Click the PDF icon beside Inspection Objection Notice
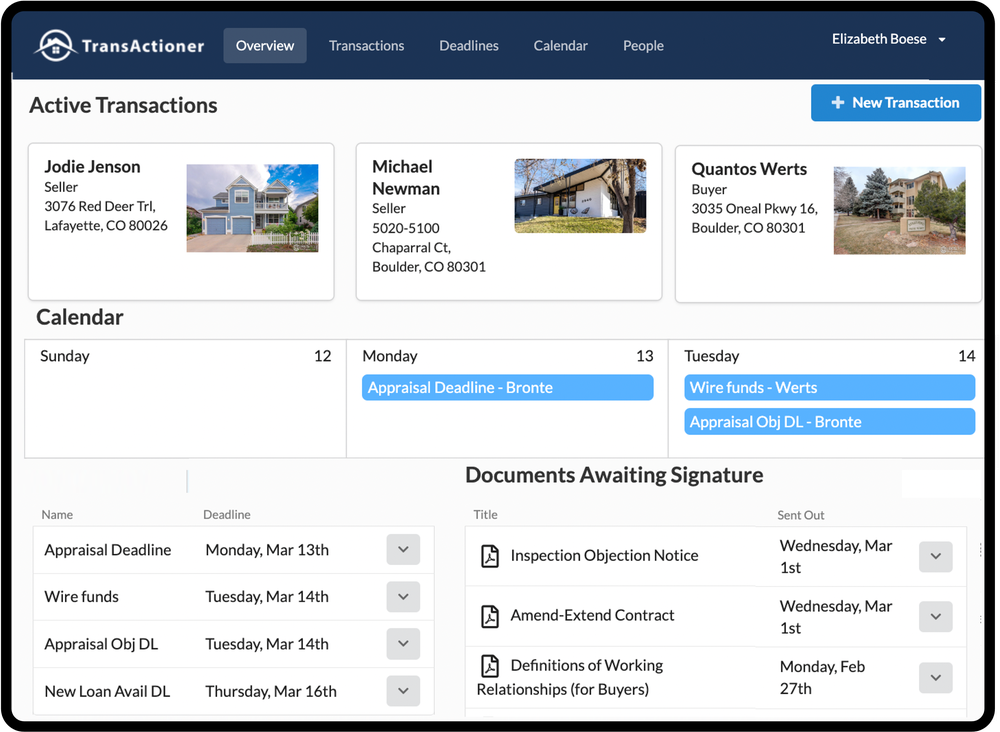The width and height of the screenshot is (1000, 732). pos(489,556)
